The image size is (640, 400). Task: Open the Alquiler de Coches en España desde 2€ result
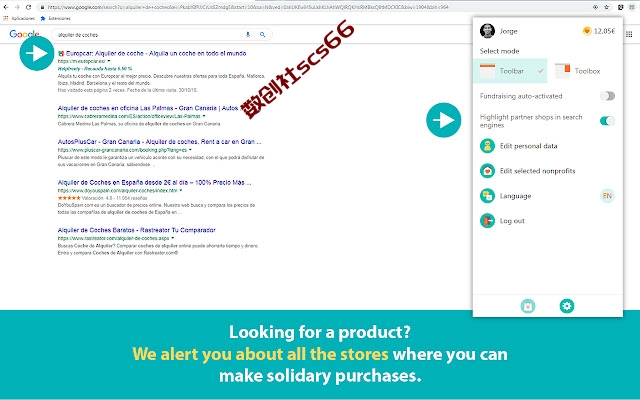pos(154,182)
